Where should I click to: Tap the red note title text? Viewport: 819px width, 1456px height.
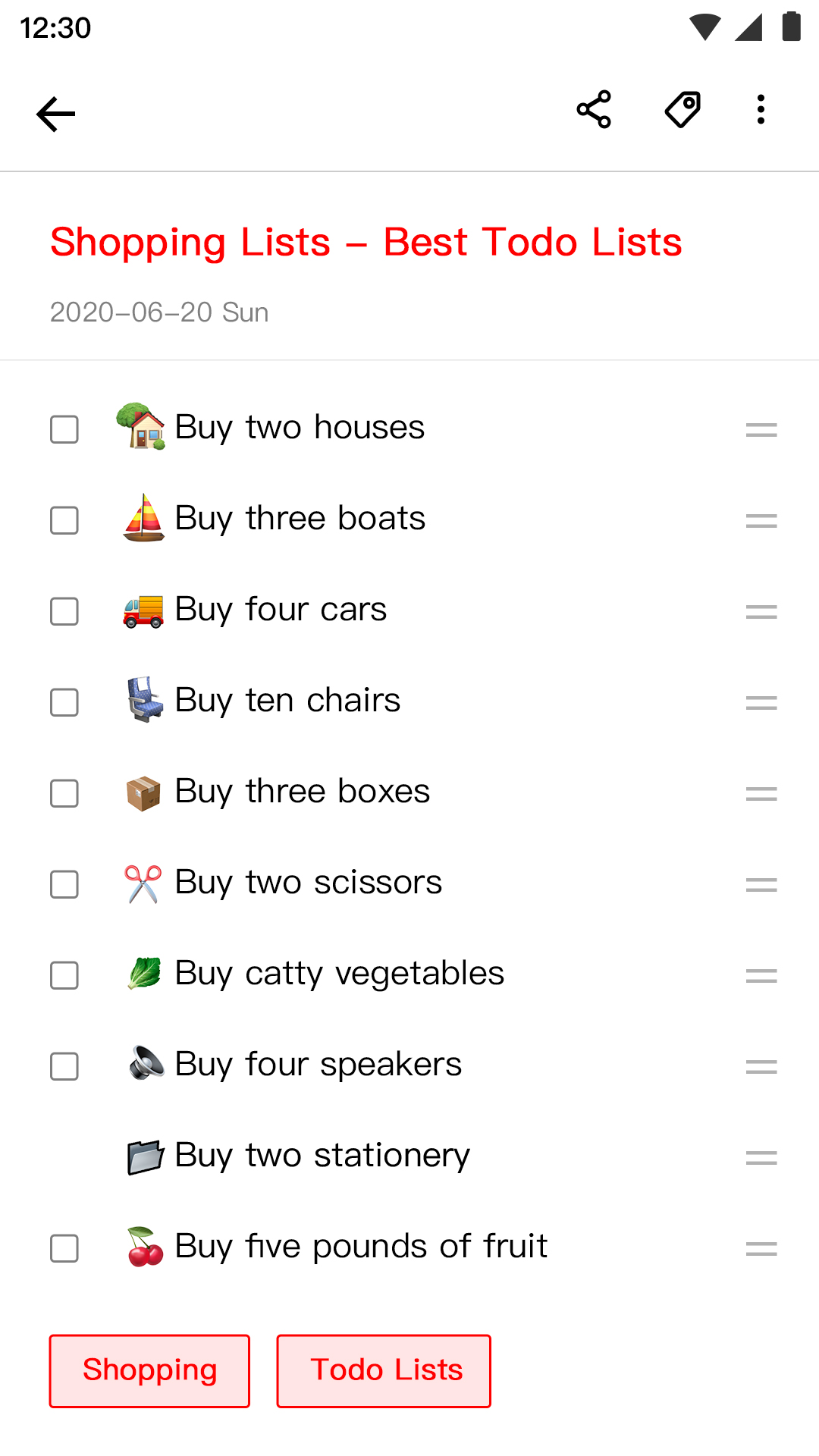click(x=366, y=243)
